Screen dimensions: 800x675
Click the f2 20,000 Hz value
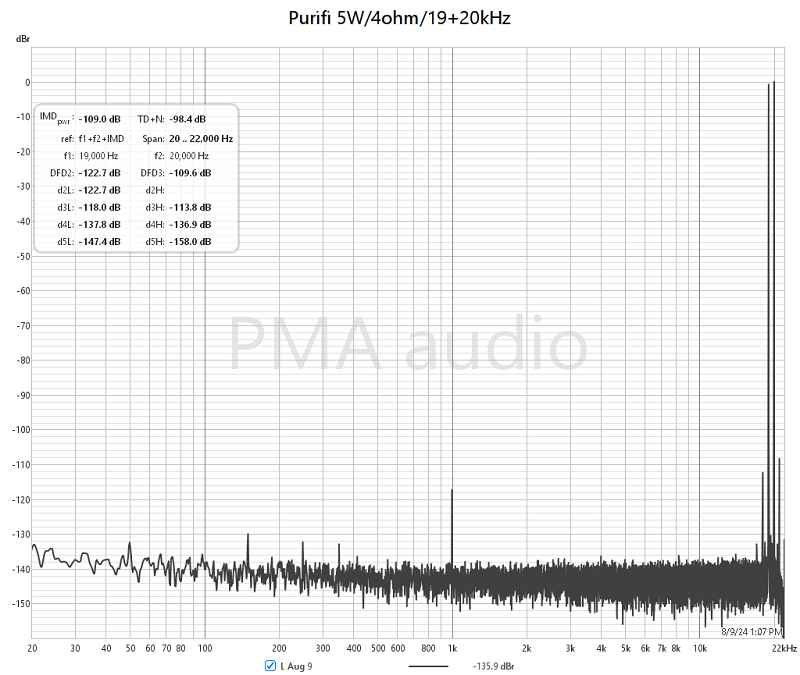click(x=189, y=156)
